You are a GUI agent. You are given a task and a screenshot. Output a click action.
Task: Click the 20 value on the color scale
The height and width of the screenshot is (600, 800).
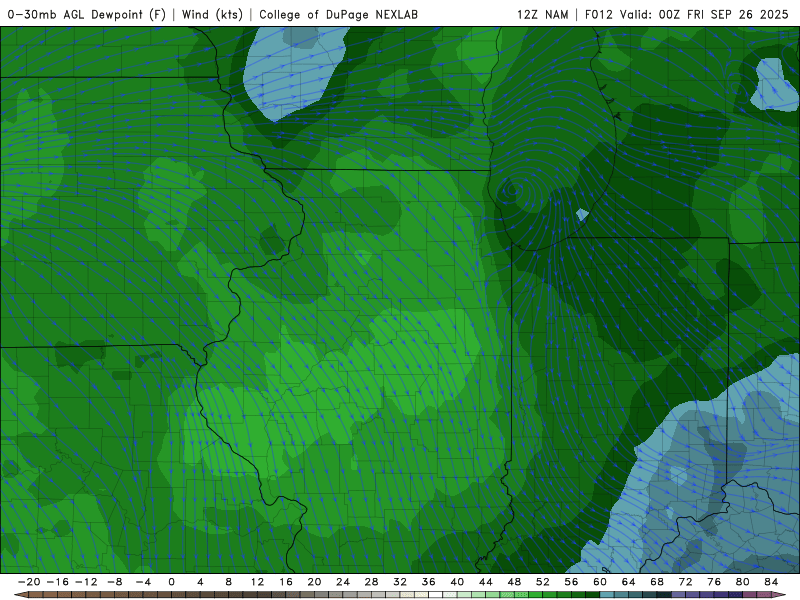coord(314,582)
